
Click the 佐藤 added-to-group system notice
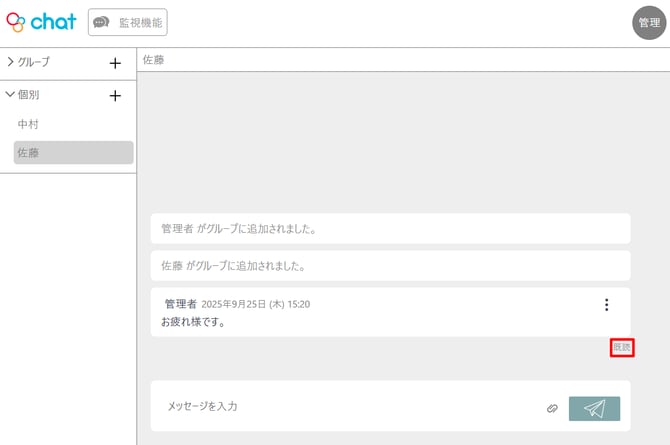tap(233, 266)
